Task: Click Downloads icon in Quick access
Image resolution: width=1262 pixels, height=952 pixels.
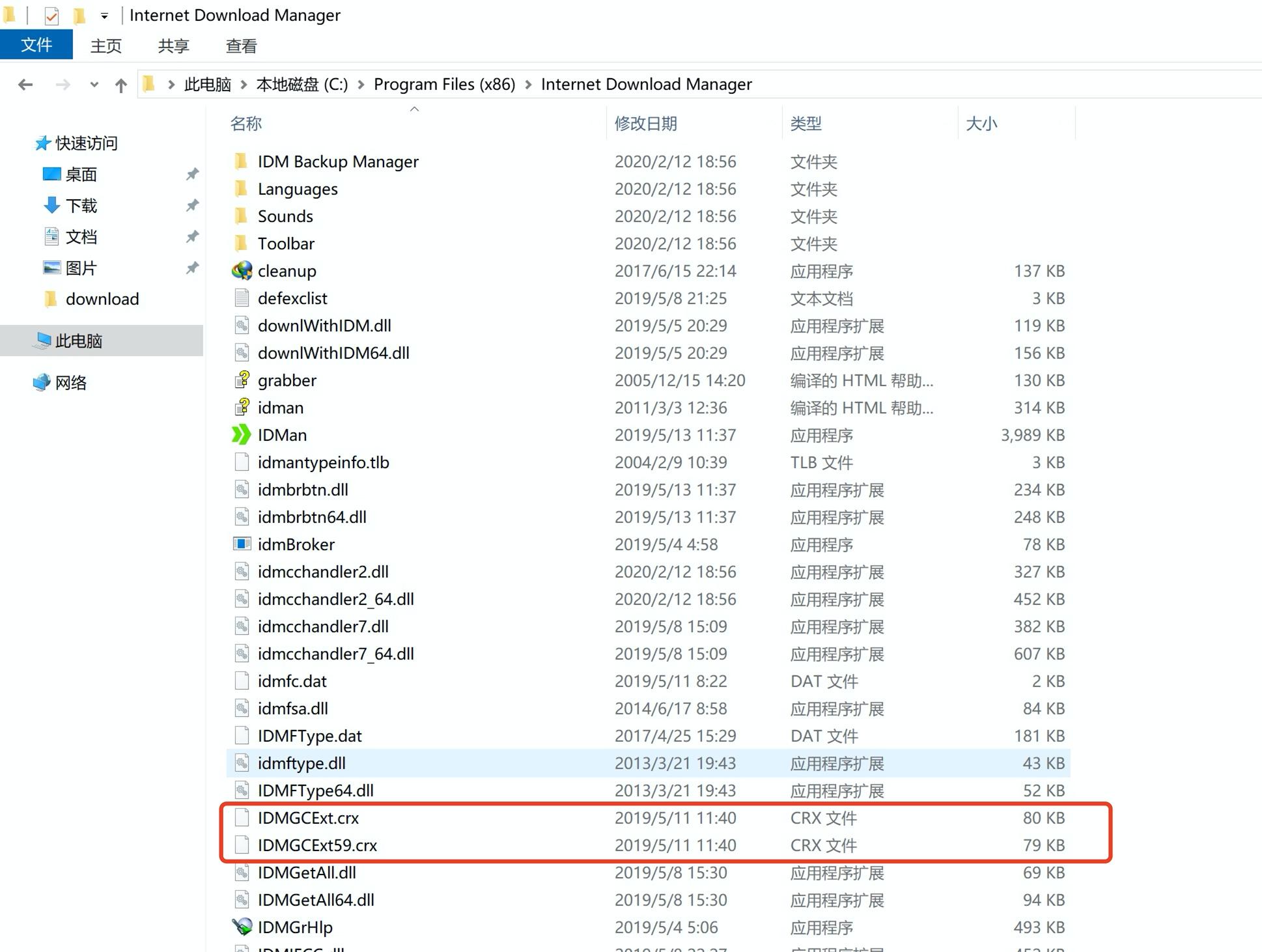Action: pyautogui.click(x=51, y=206)
